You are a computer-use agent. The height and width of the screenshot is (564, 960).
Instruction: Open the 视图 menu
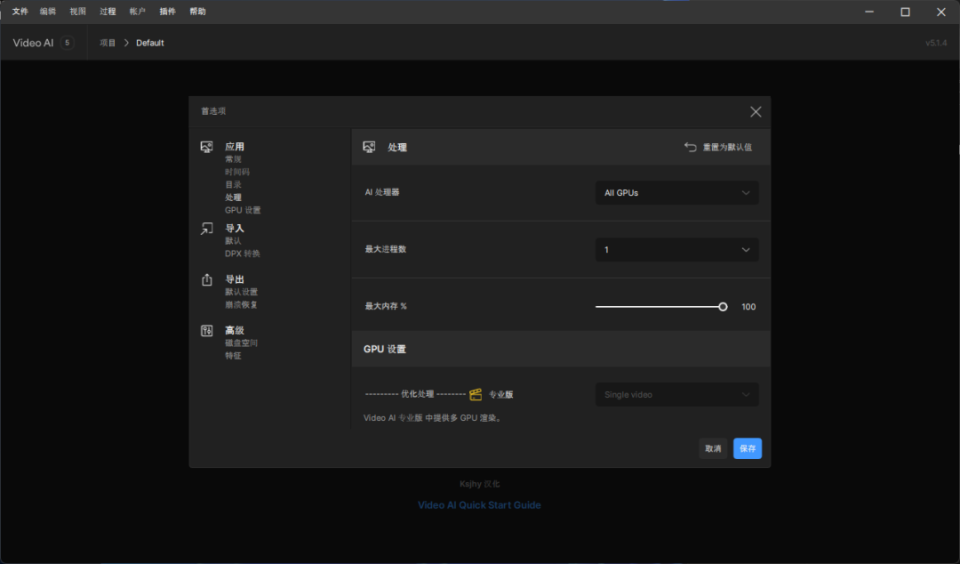78,12
